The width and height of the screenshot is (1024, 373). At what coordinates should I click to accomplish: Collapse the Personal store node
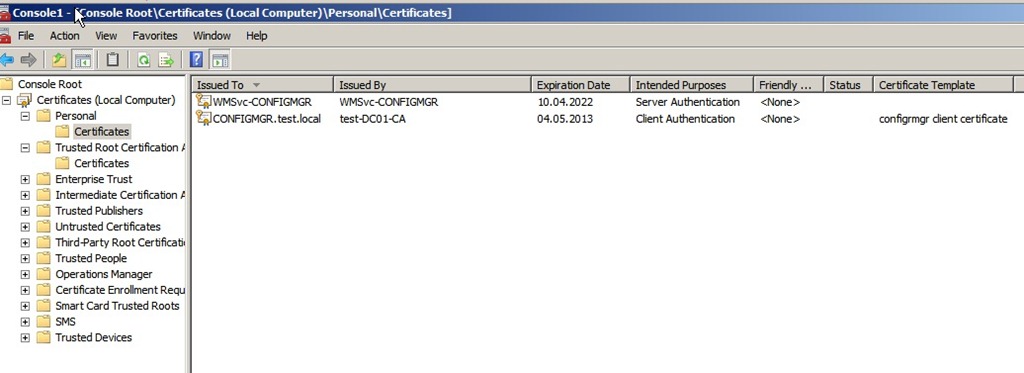point(25,116)
